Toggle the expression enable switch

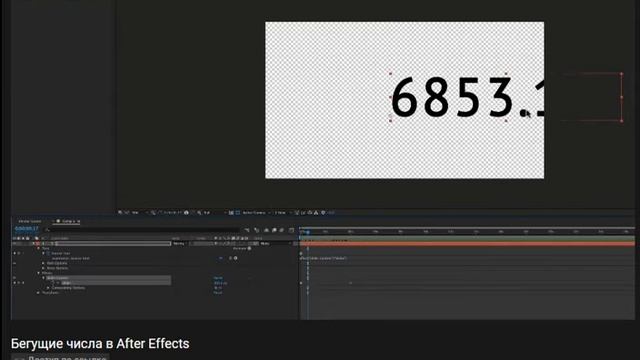(221, 258)
